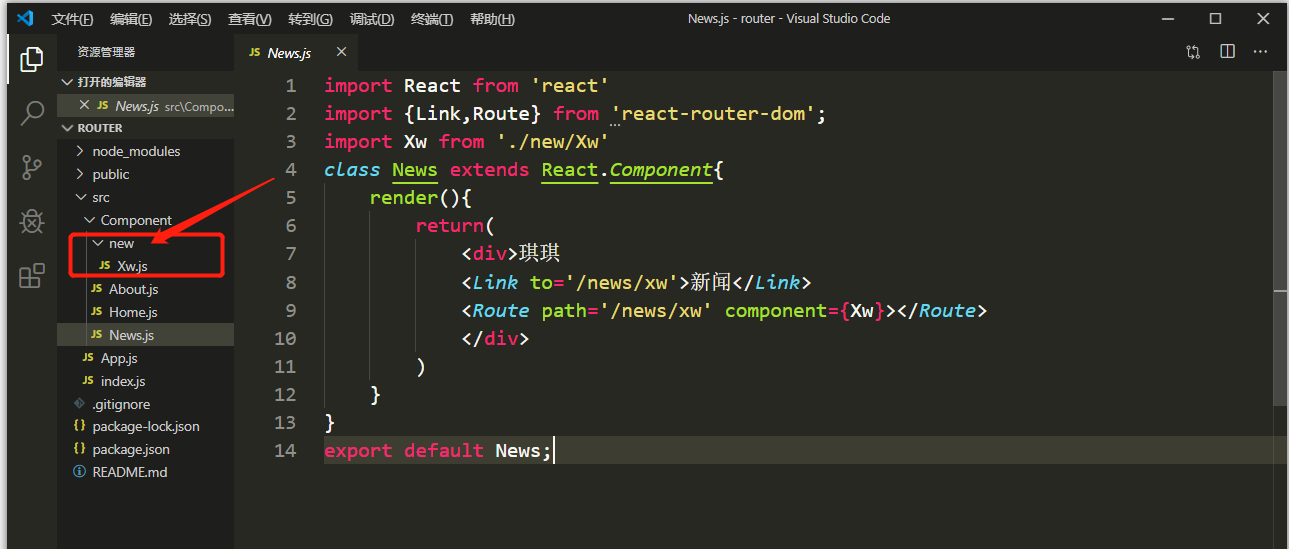Open the 帮助(H) menu

492,19
